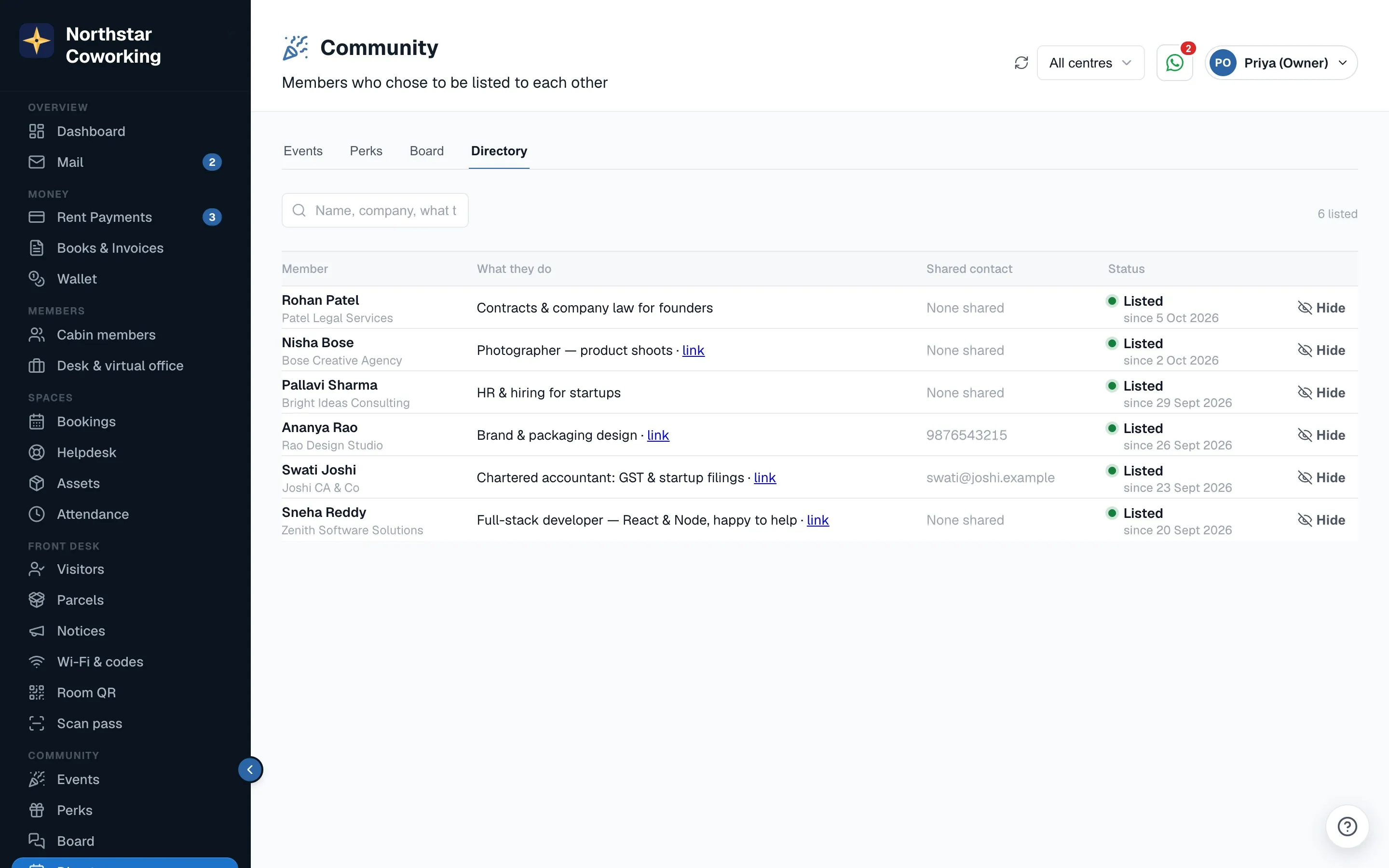Click 'Bright Ideas Consulting' company text
Viewport: 1389px width, 868px height.
pyautogui.click(x=345, y=404)
